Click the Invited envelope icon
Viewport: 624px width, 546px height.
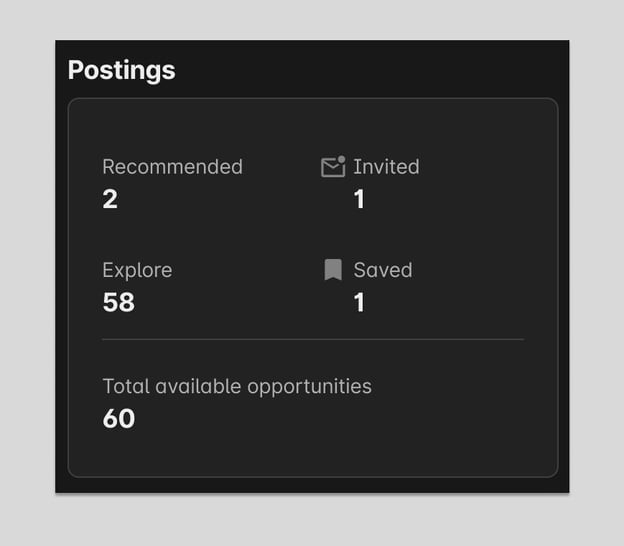coord(332,168)
